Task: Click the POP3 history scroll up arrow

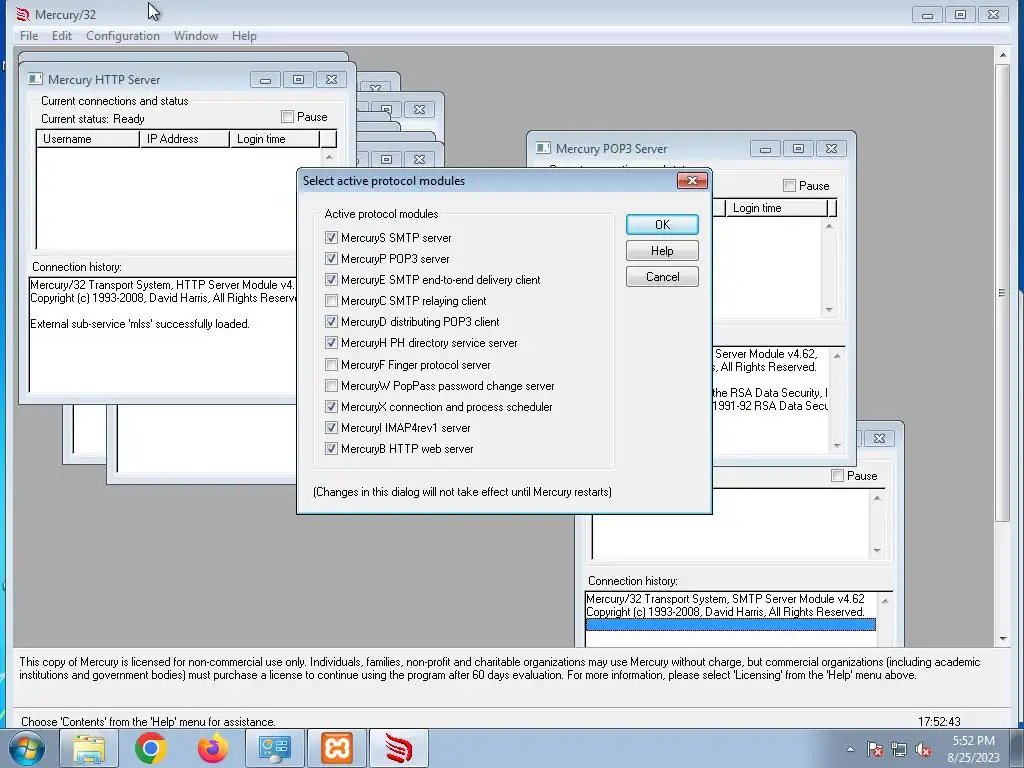Action: click(x=837, y=355)
